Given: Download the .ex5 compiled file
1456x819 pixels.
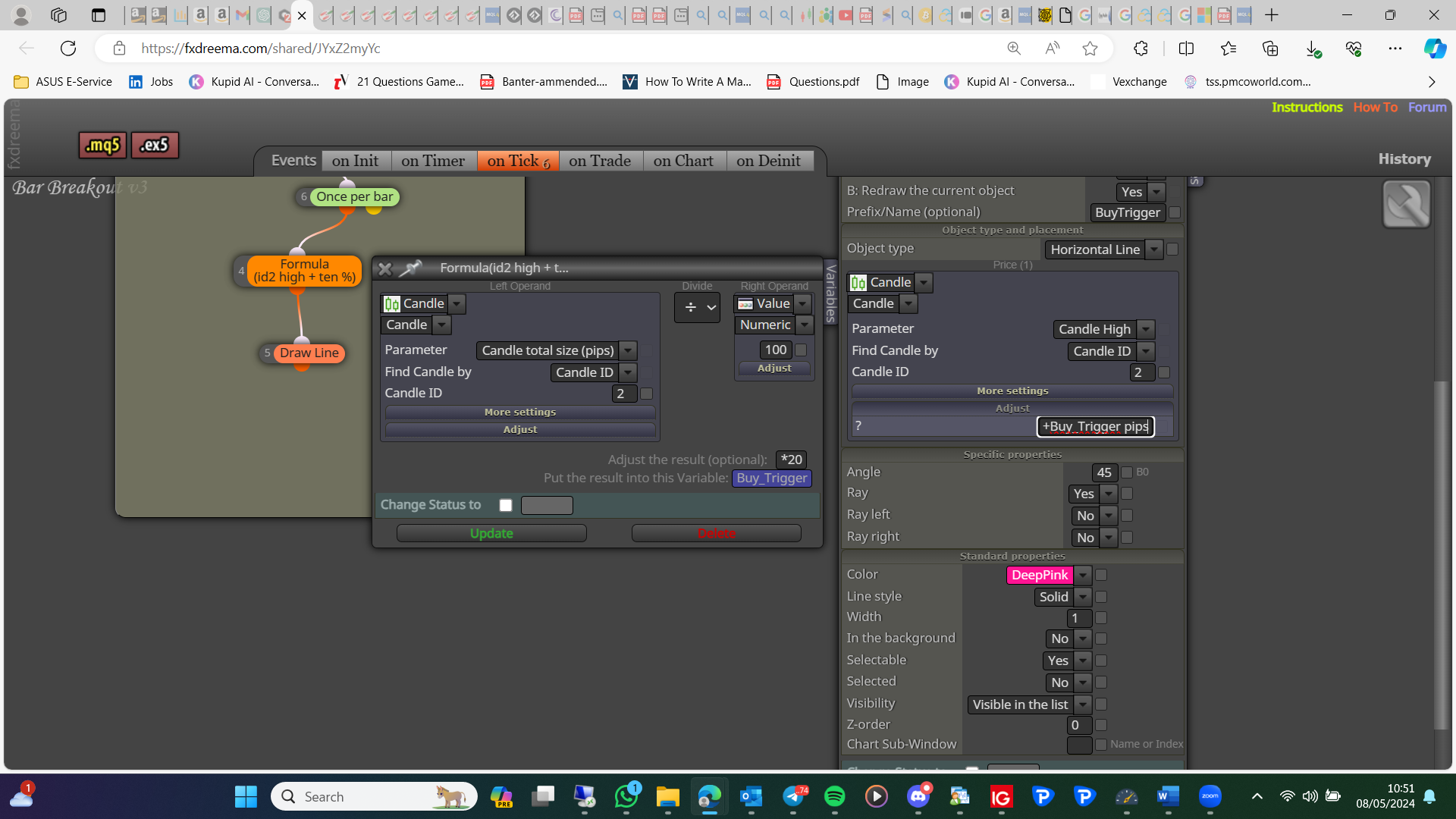Looking at the screenshot, I should tap(155, 145).
